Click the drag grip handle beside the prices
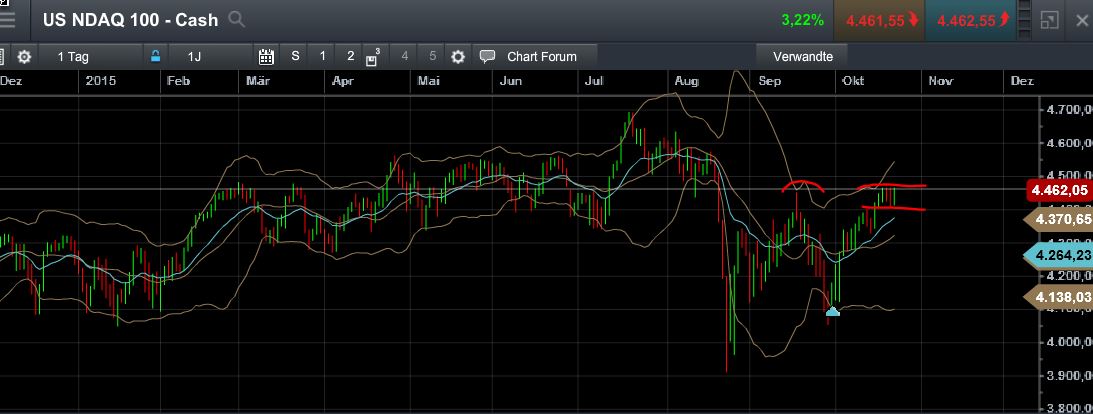 1024,20
